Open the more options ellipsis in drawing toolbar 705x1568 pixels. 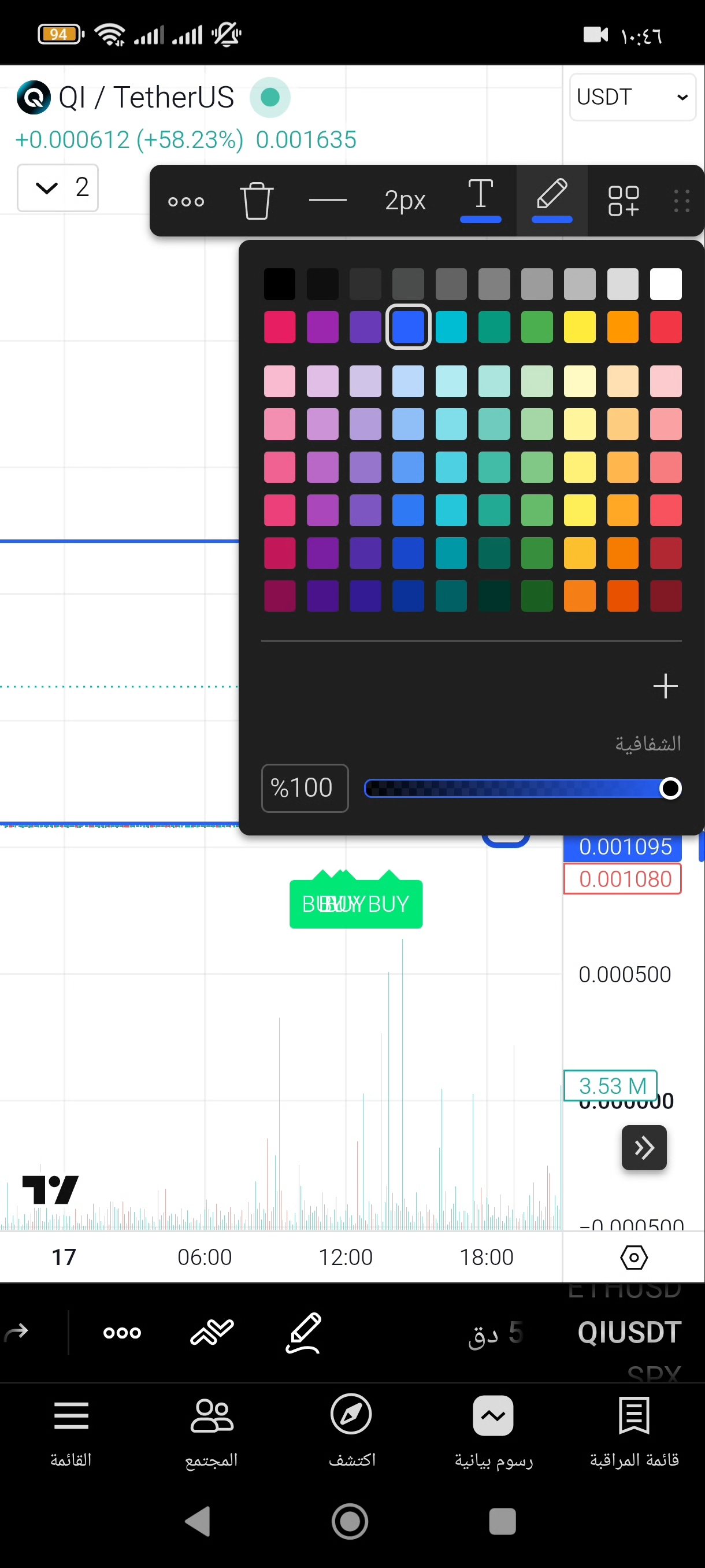click(x=186, y=201)
